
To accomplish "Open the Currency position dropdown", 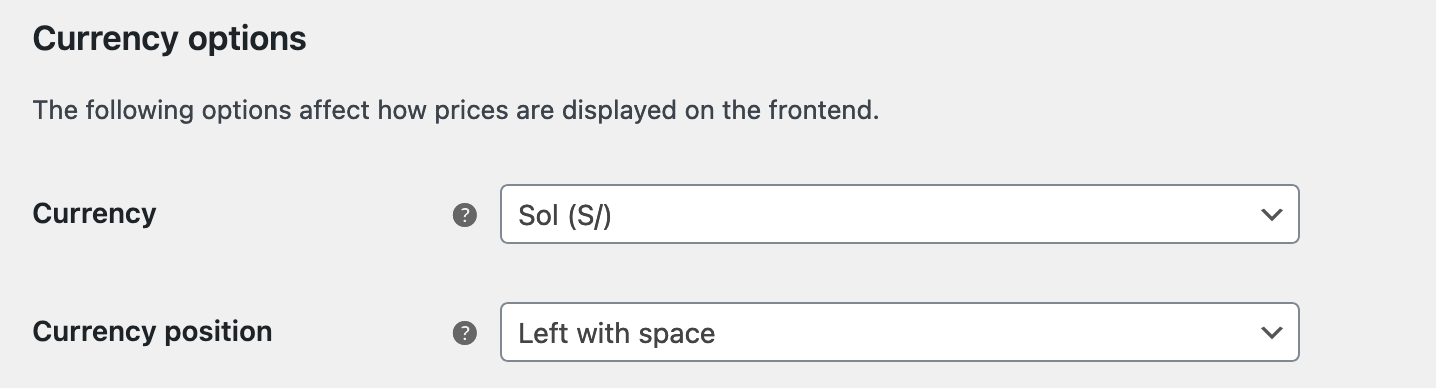I will (899, 332).
